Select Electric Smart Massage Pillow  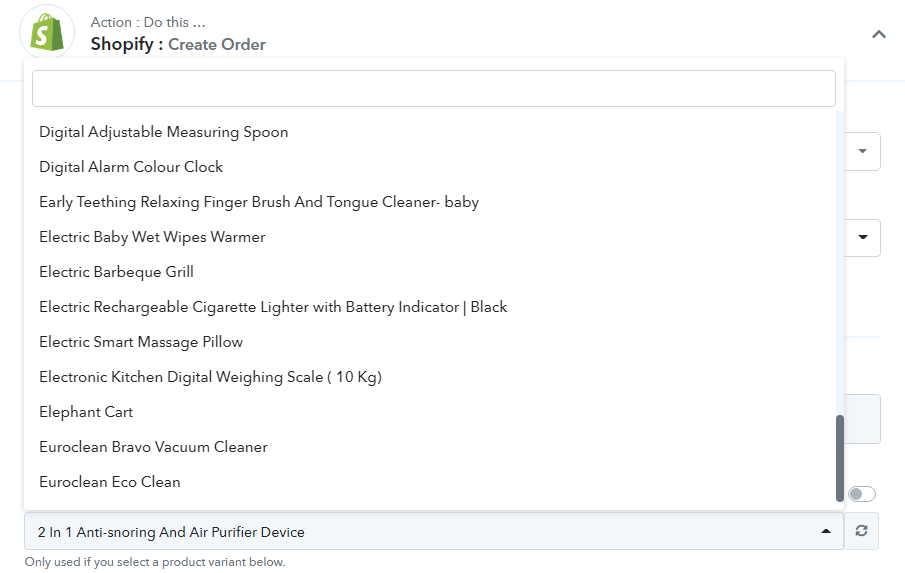click(x=141, y=342)
